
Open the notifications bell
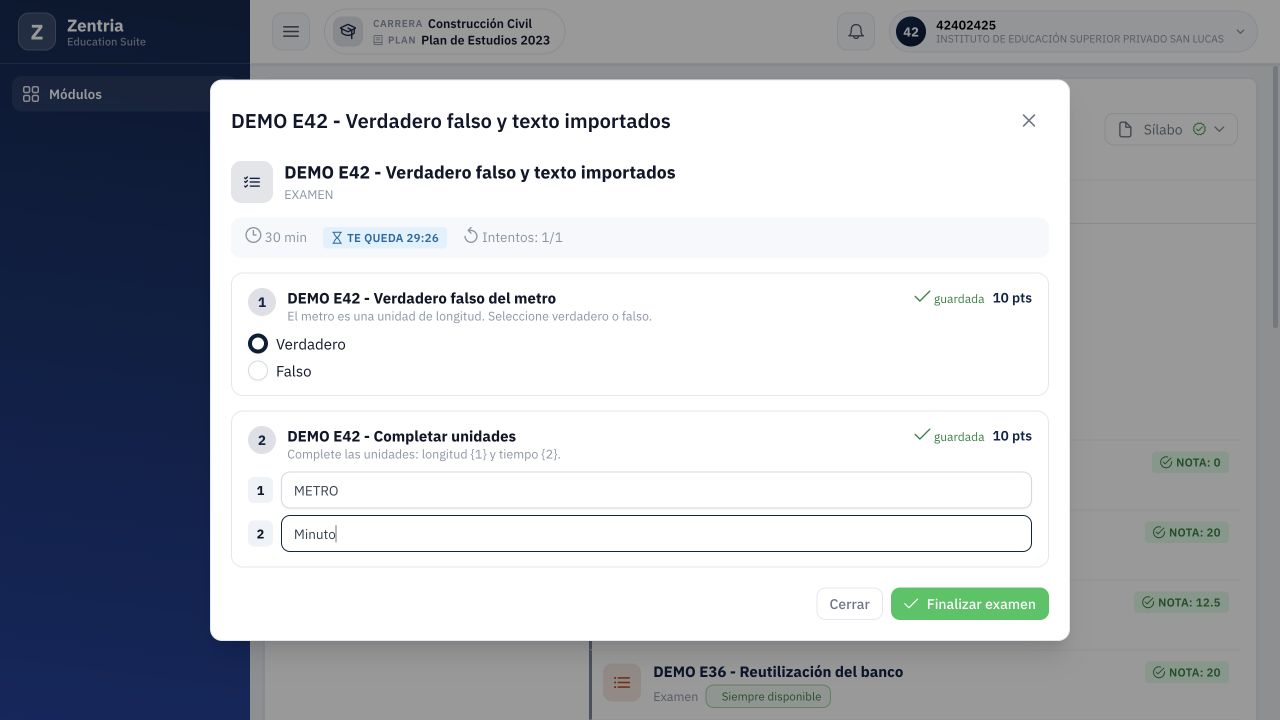(x=856, y=32)
